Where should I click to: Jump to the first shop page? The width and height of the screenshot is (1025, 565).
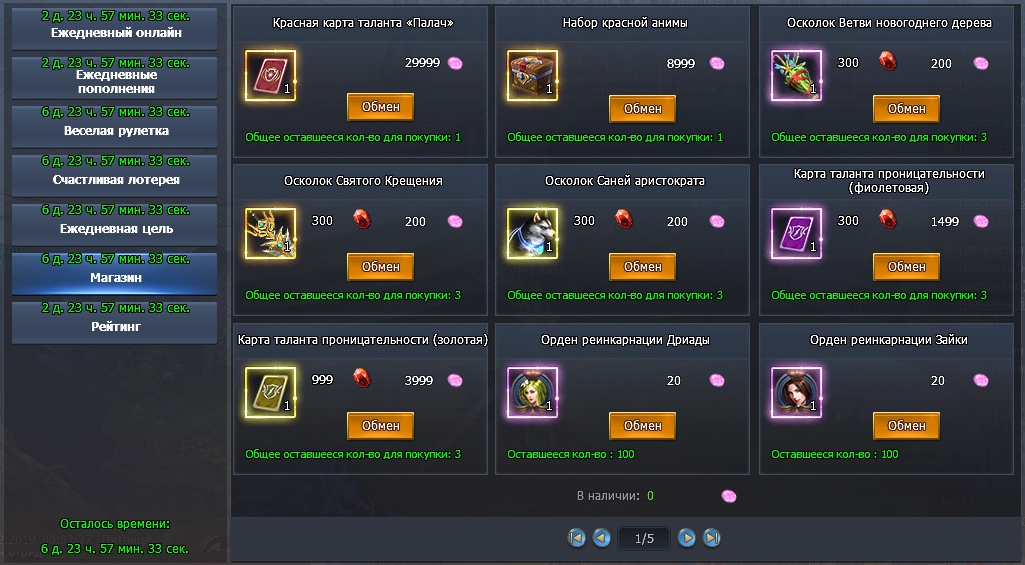pyautogui.click(x=577, y=538)
